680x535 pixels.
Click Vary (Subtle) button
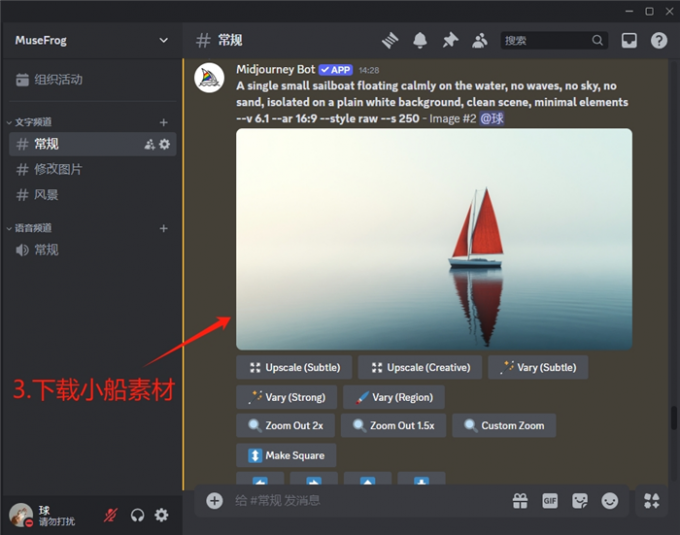pos(538,367)
